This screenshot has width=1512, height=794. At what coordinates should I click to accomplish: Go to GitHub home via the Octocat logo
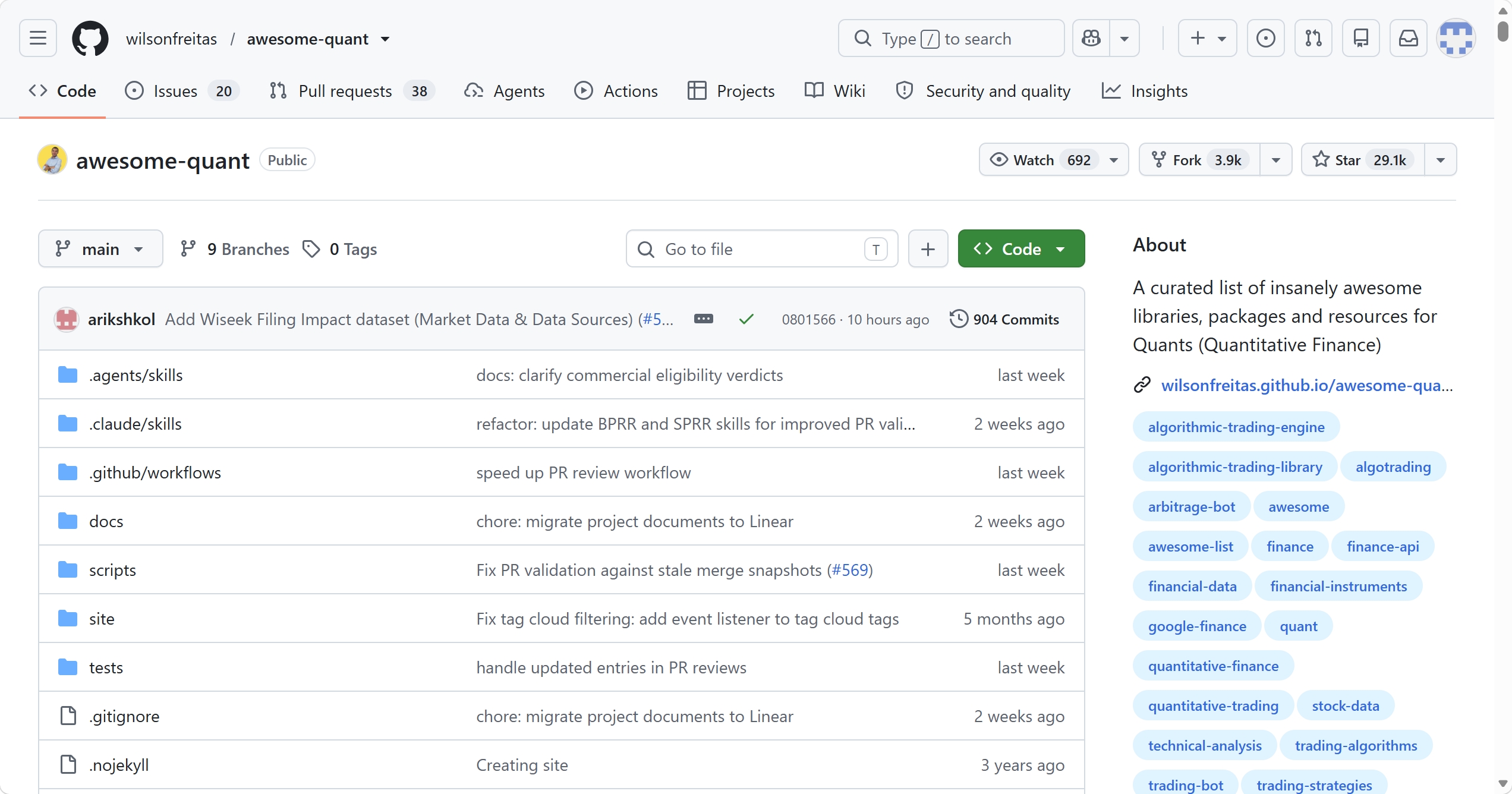90,39
